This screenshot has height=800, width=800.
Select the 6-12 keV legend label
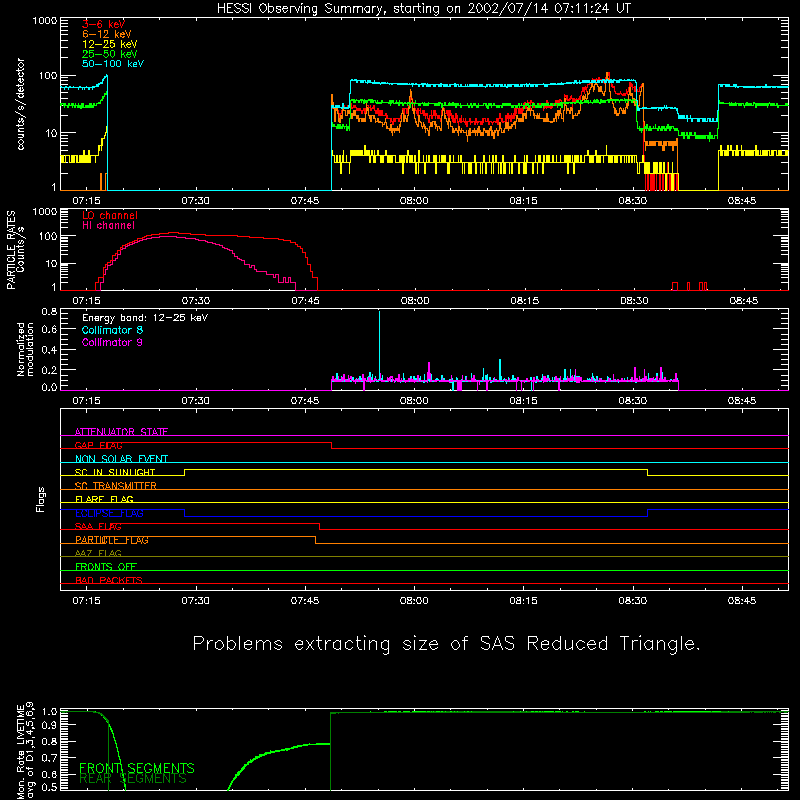pyautogui.click(x=107, y=34)
